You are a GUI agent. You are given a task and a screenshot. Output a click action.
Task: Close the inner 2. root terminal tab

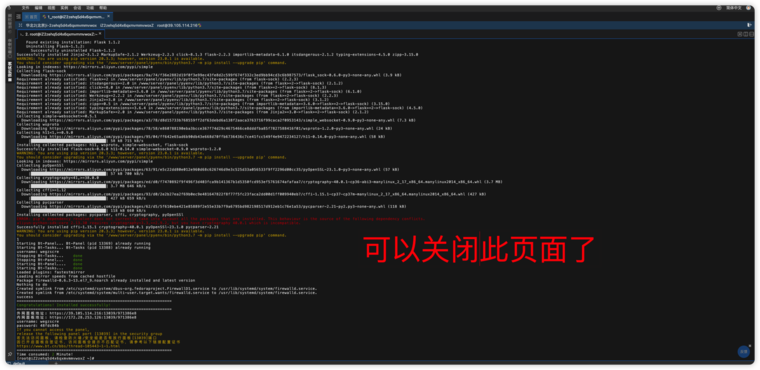100,34
